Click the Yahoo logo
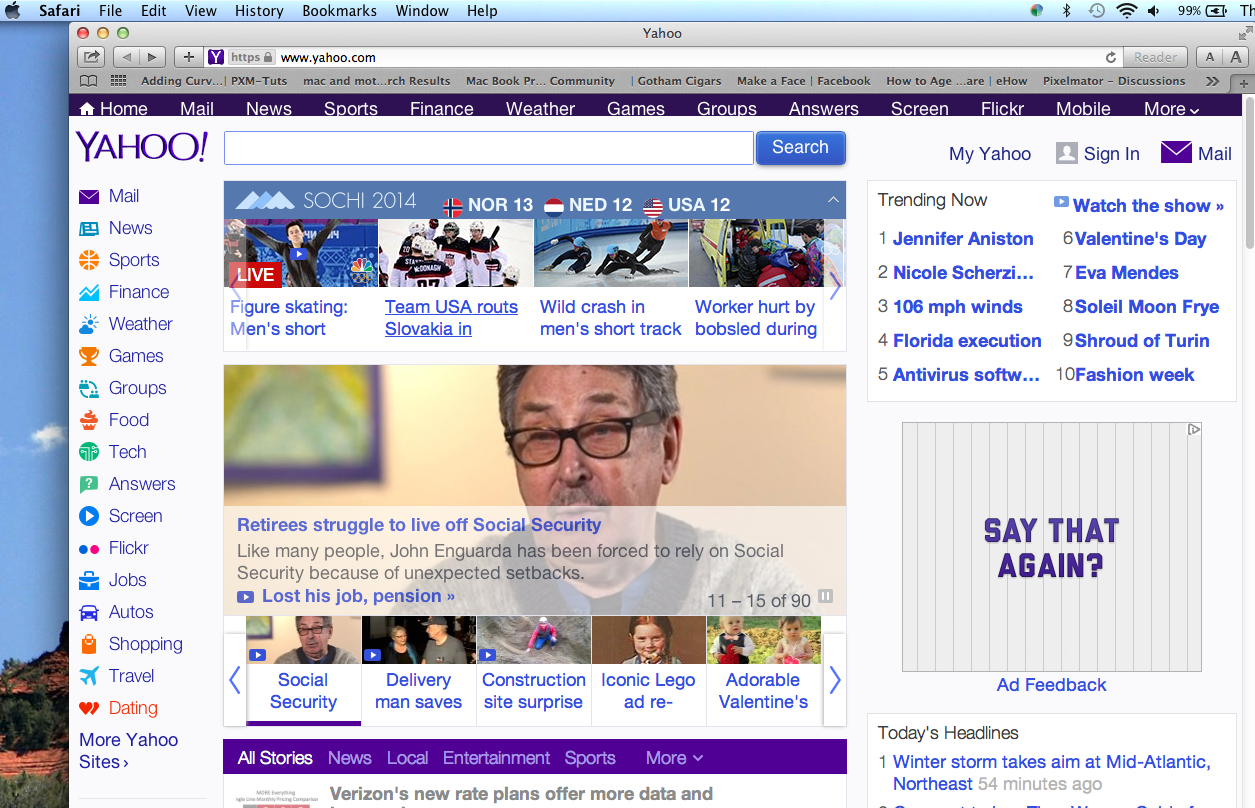This screenshot has height=808, width=1255. [x=142, y=147]
